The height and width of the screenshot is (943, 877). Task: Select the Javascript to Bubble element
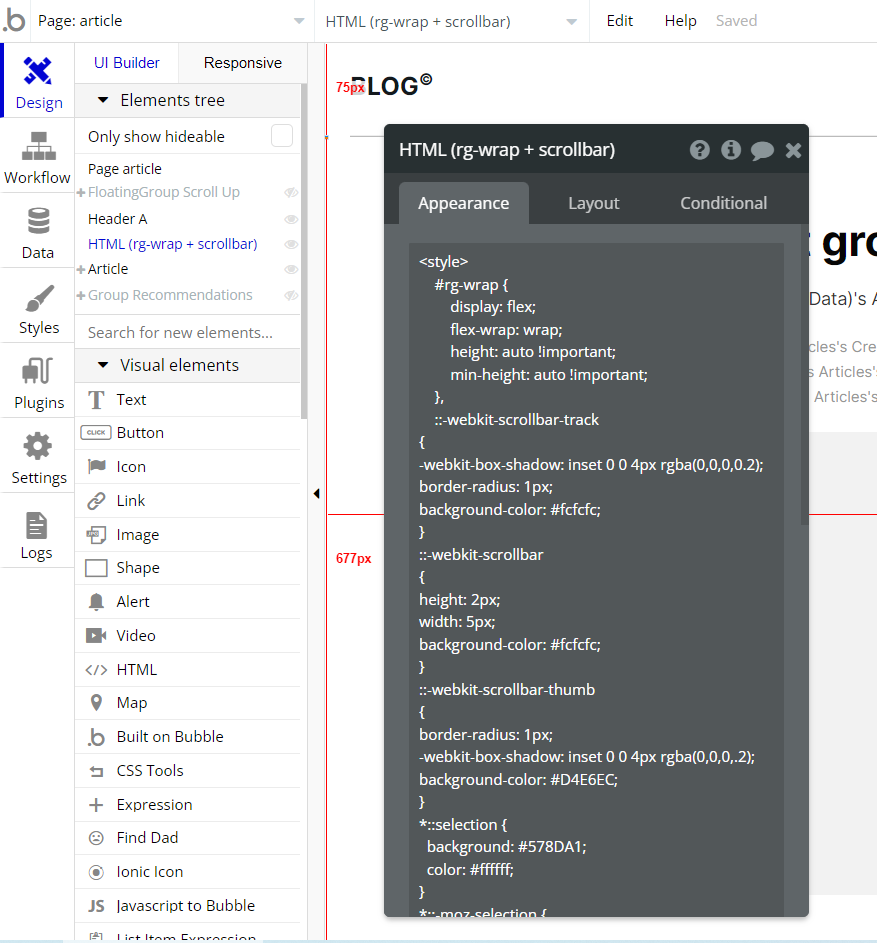click(188, 906)
